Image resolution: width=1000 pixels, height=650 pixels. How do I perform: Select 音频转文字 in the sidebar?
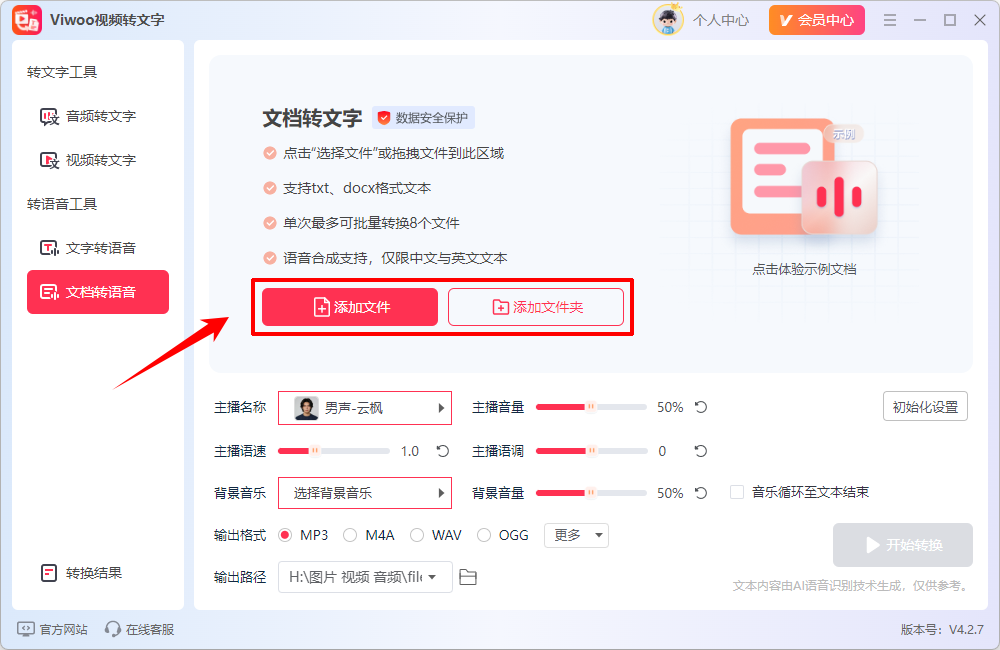[88, 116]
